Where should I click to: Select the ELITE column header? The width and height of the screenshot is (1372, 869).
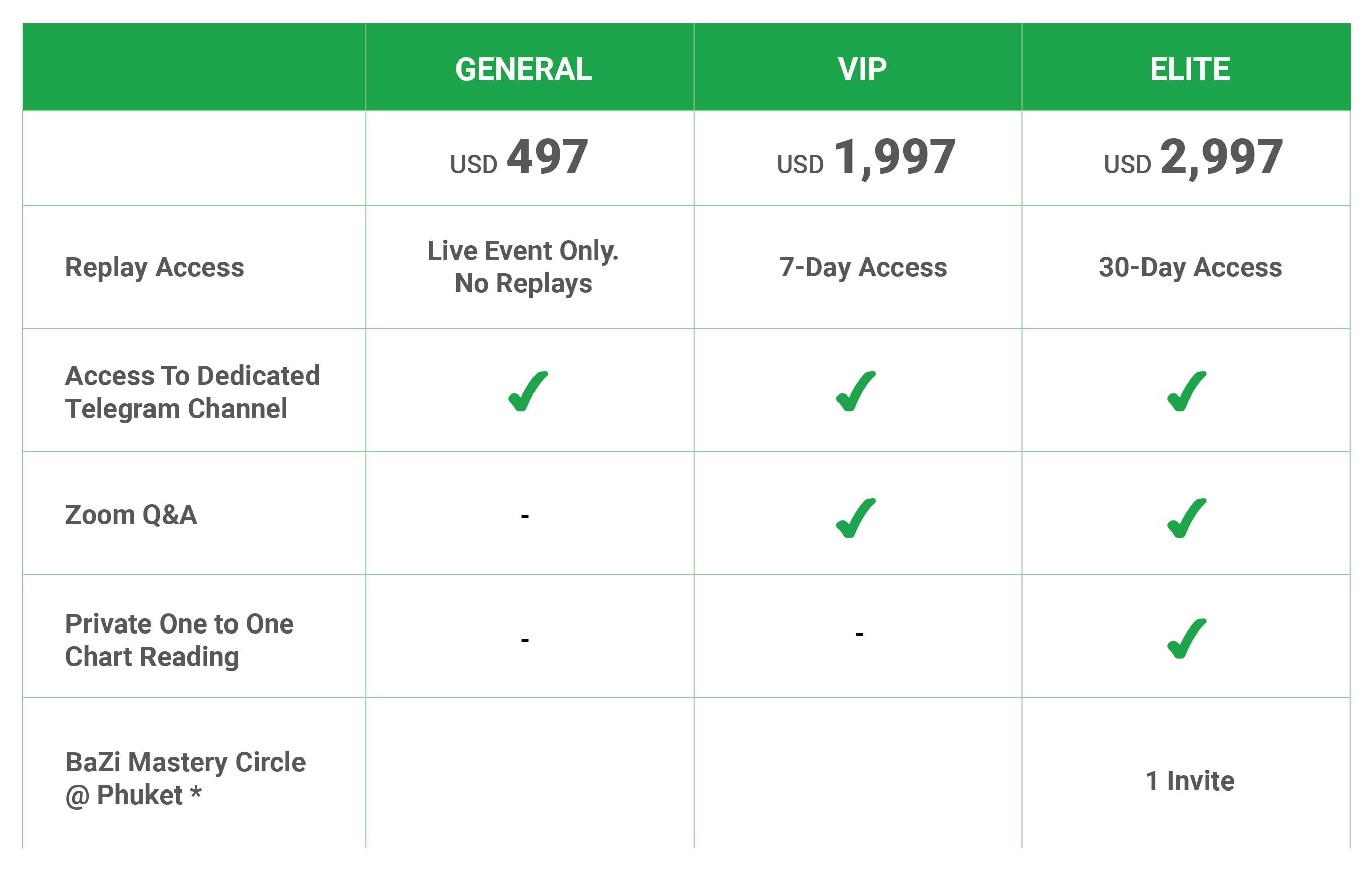click(1190, 69)
